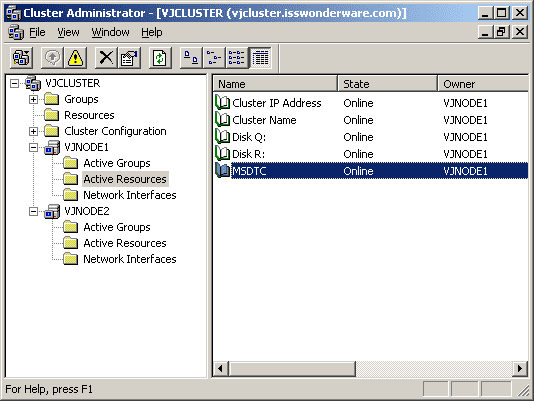Sort by the State column header
This screenshot has height=401, width=534.
point(388,84)
